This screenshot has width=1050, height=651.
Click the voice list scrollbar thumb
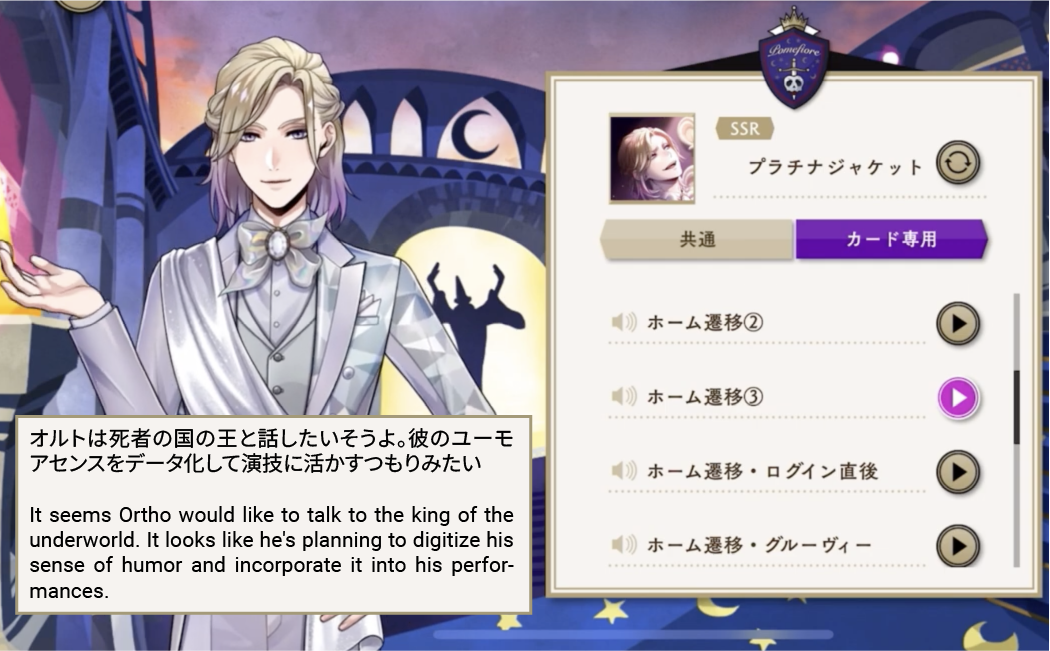point(1017,407)
